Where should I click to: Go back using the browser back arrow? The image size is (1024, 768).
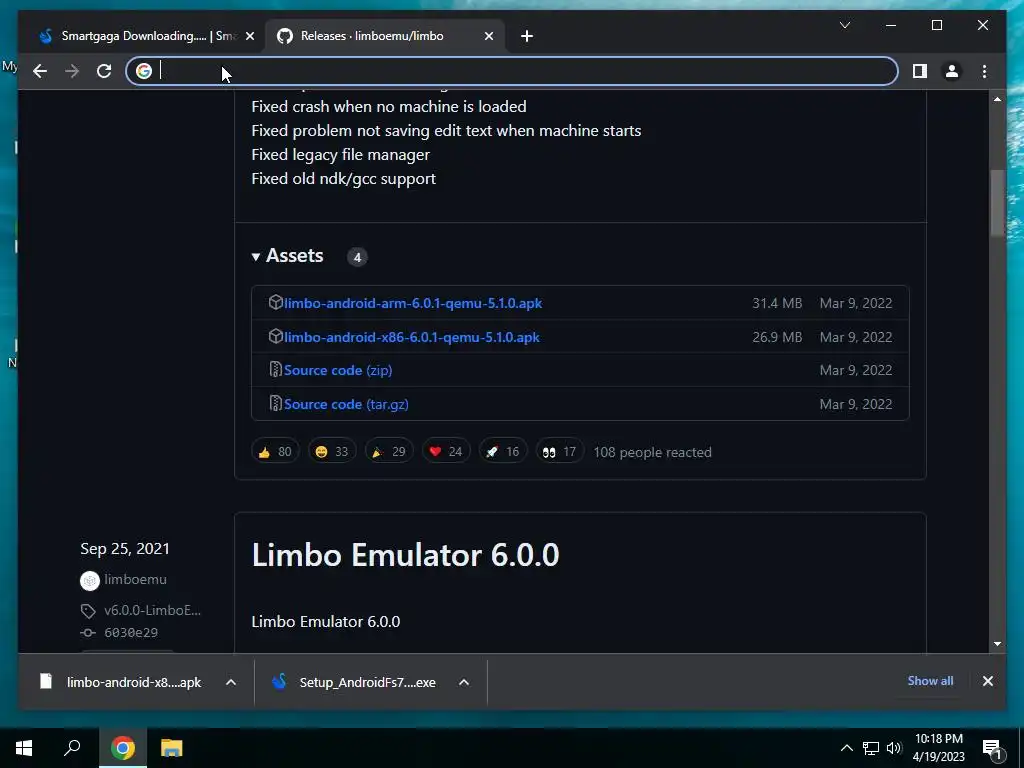pyautogui.click(x=40, y=71)
